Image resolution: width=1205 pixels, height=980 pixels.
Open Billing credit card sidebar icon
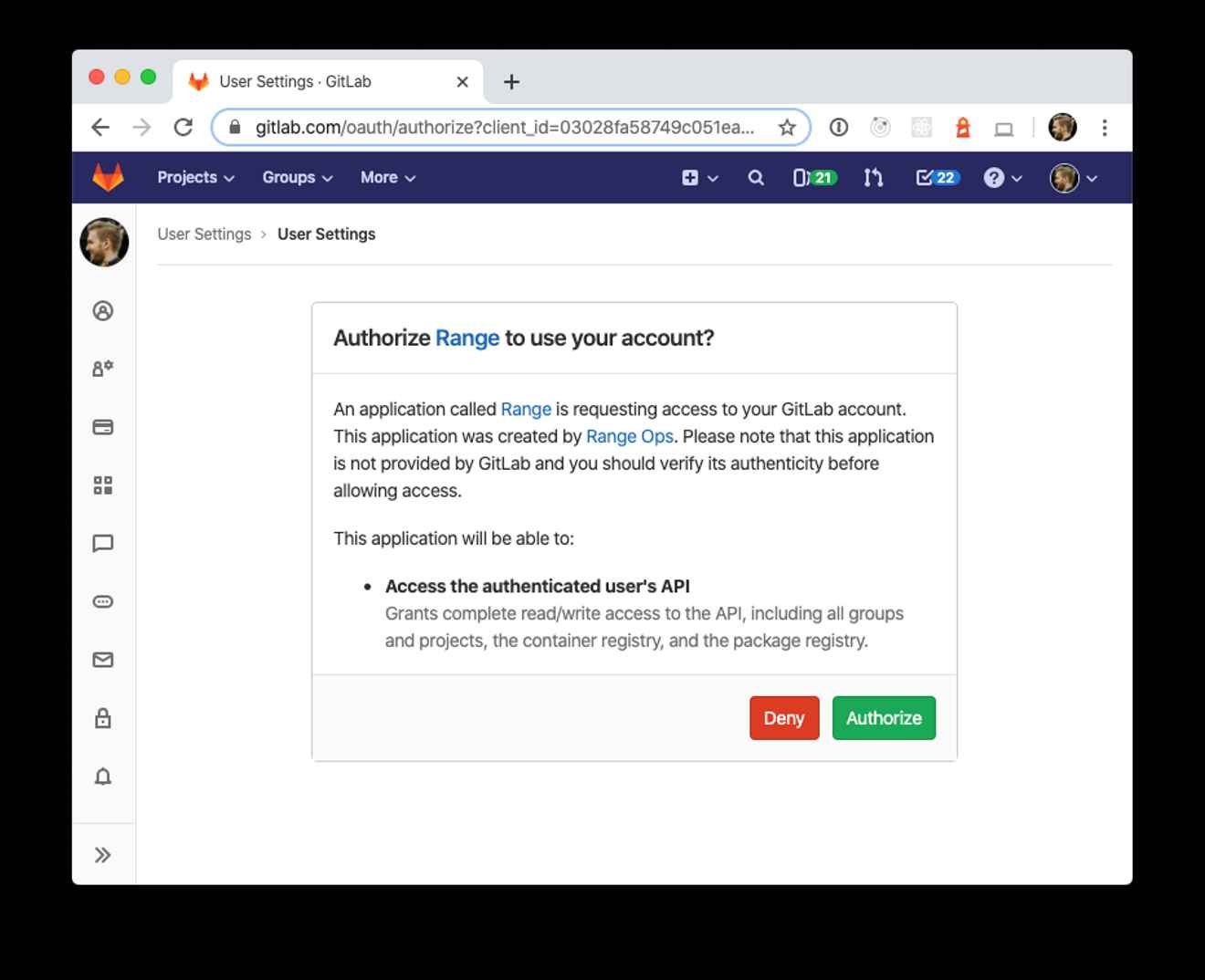[103, 427]
